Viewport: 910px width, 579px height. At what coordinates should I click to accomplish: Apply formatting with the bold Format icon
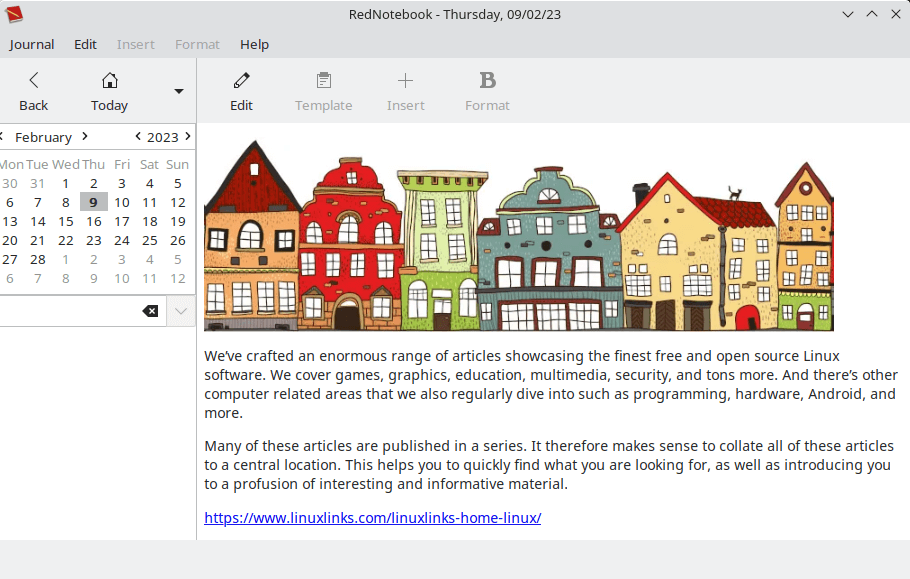point(487,90)
